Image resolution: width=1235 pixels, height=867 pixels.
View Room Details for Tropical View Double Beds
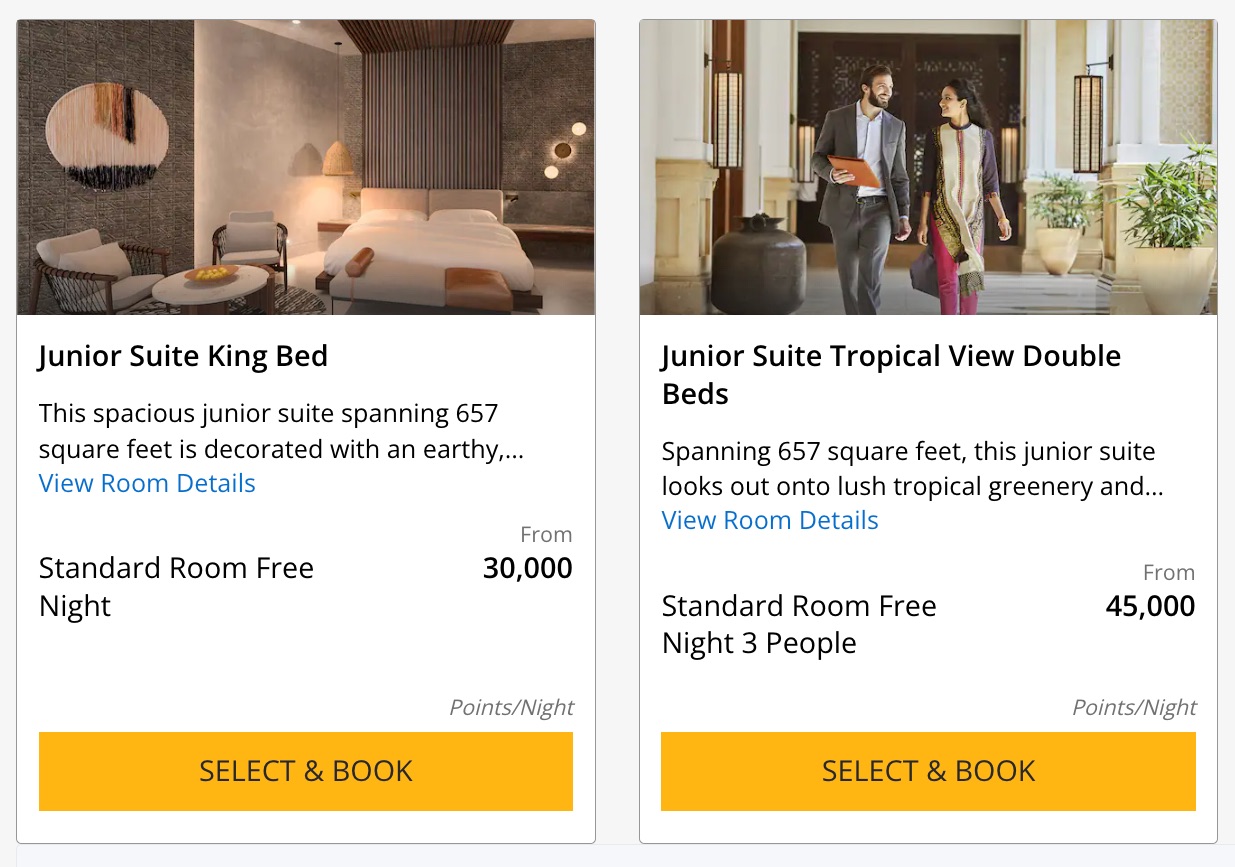770,520
